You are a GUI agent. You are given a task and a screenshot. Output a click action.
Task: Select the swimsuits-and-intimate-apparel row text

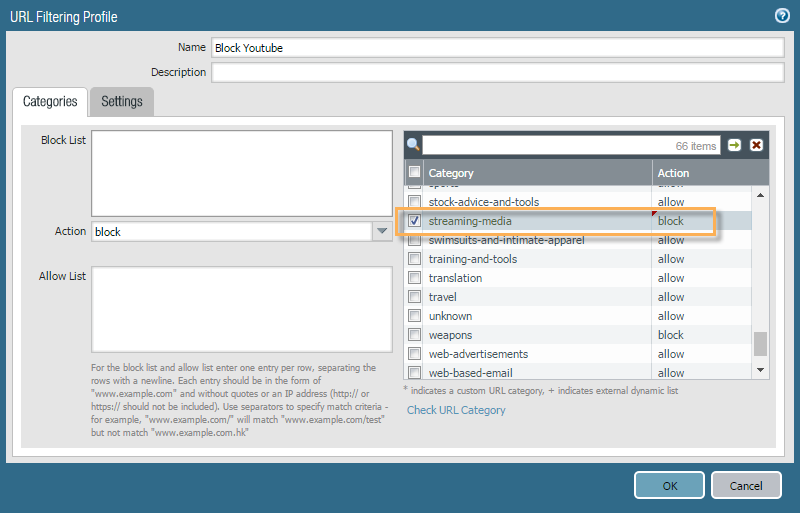point(506,240)
